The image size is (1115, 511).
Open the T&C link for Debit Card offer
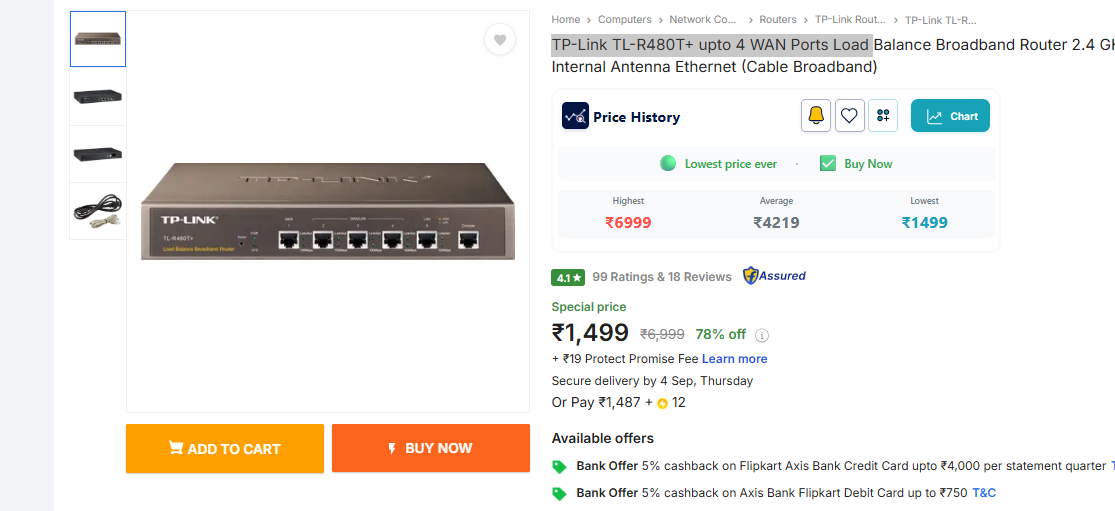(x=984, y=493)
